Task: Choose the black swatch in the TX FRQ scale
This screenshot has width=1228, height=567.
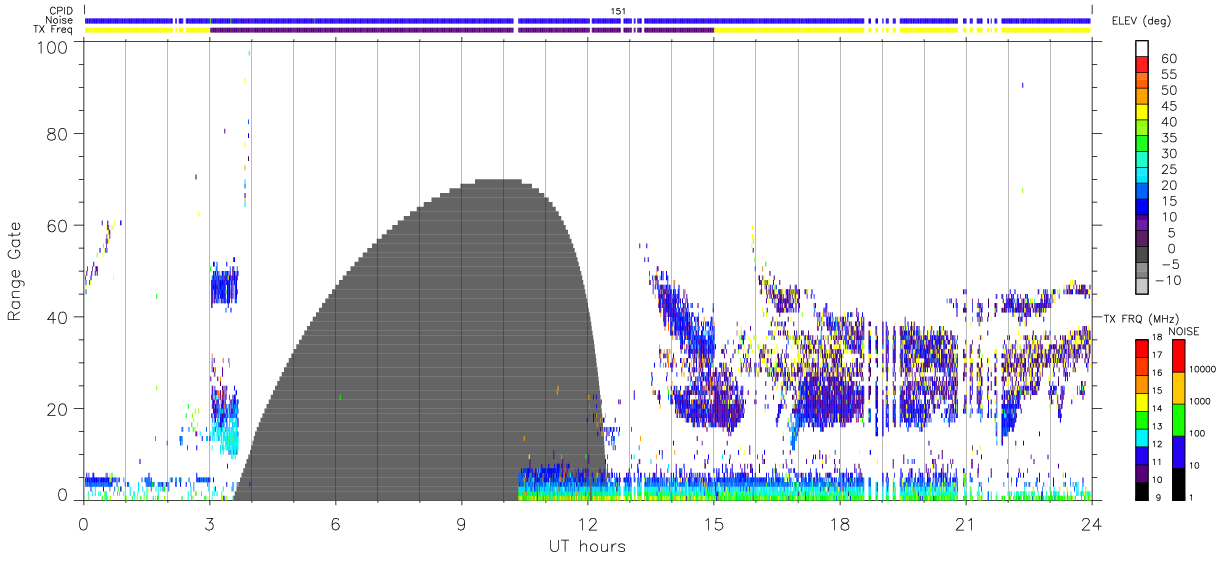Action: [x=1141, y=489]
